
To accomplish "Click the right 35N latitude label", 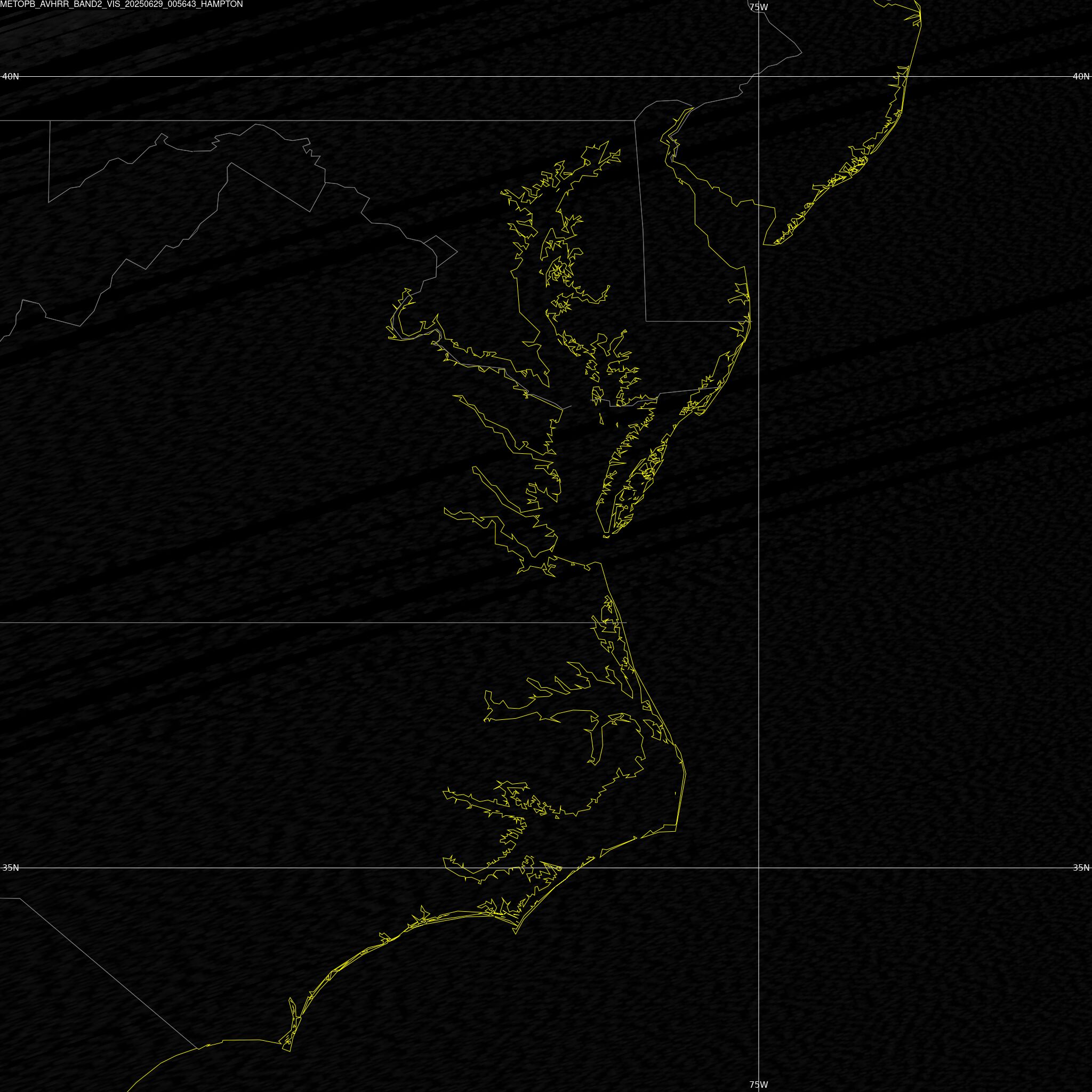I will tap(1081, 868).
